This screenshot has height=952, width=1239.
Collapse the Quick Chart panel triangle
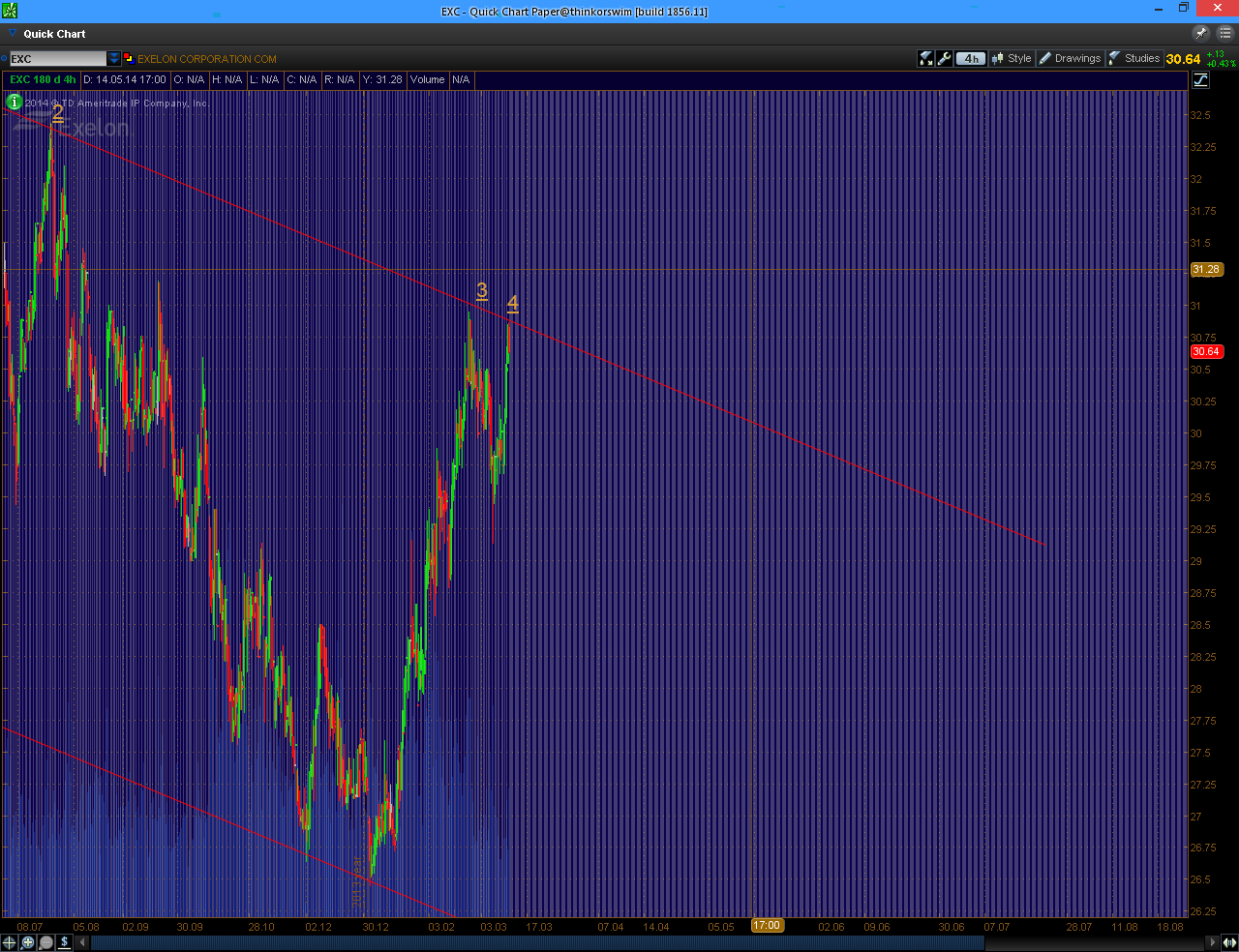[x=13, y=33]
